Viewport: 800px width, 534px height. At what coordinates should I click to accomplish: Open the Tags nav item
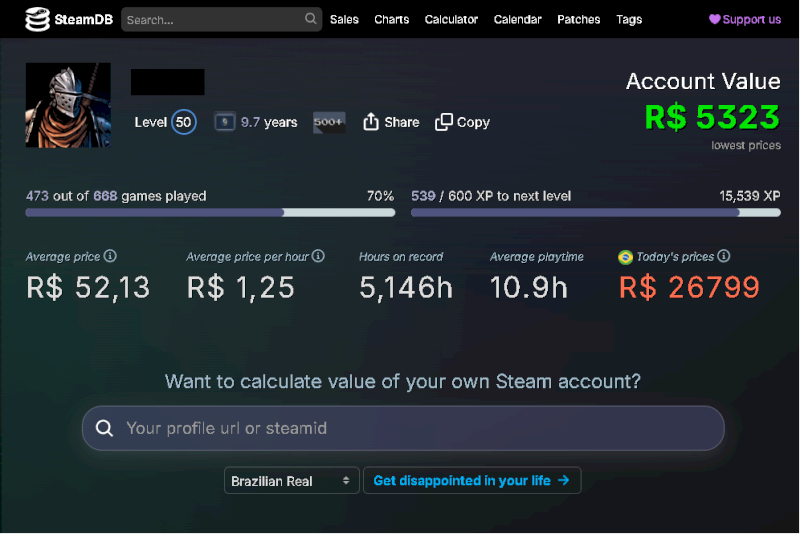tap(629, 19)
